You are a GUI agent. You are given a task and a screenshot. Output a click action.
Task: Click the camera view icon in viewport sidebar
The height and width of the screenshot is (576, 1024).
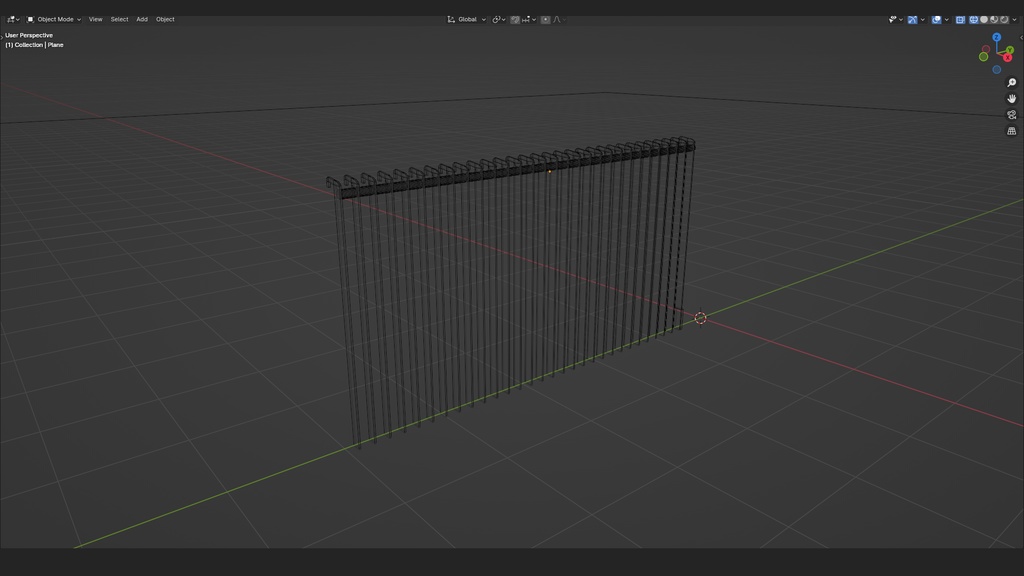click(x=1011, y=115)
